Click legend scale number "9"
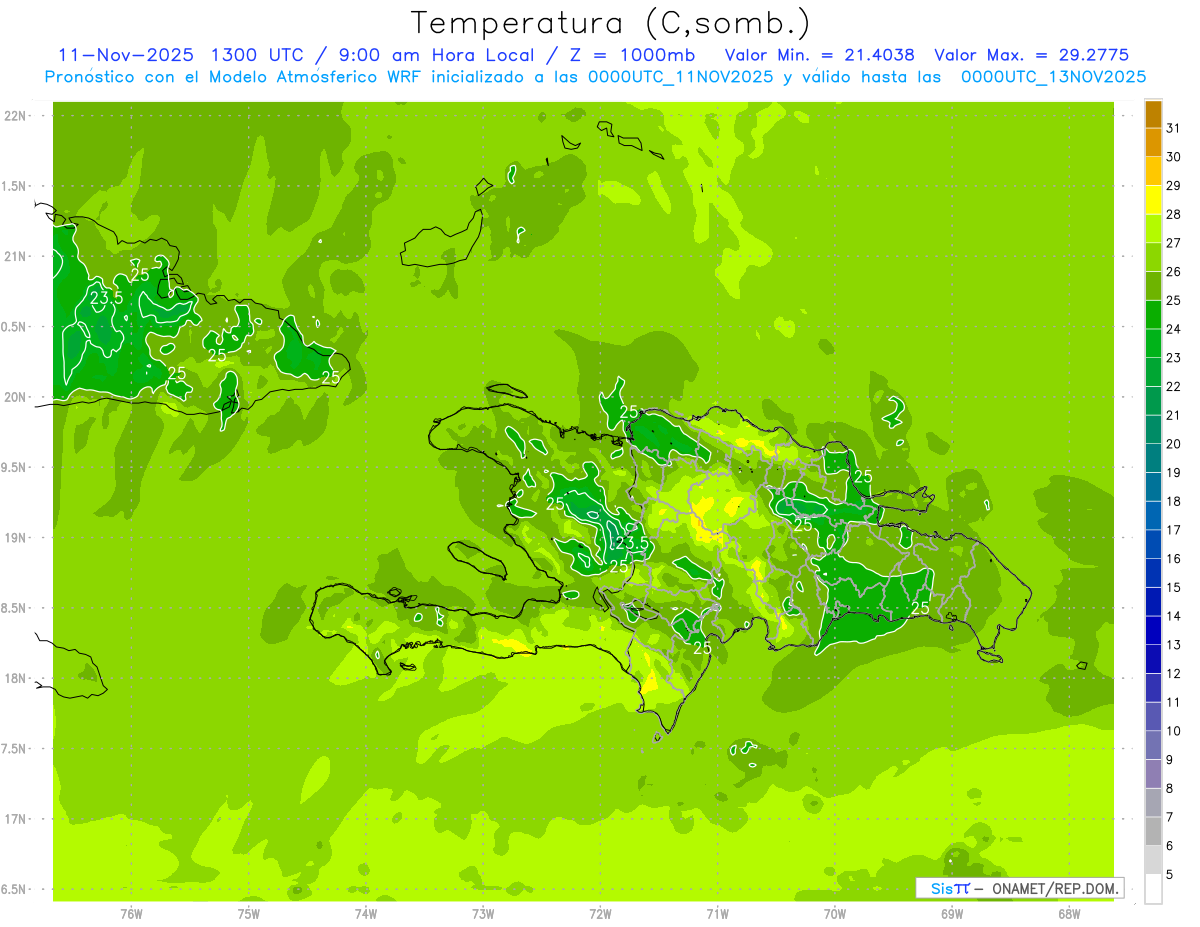1200x927 pixels. (1170, 760)
